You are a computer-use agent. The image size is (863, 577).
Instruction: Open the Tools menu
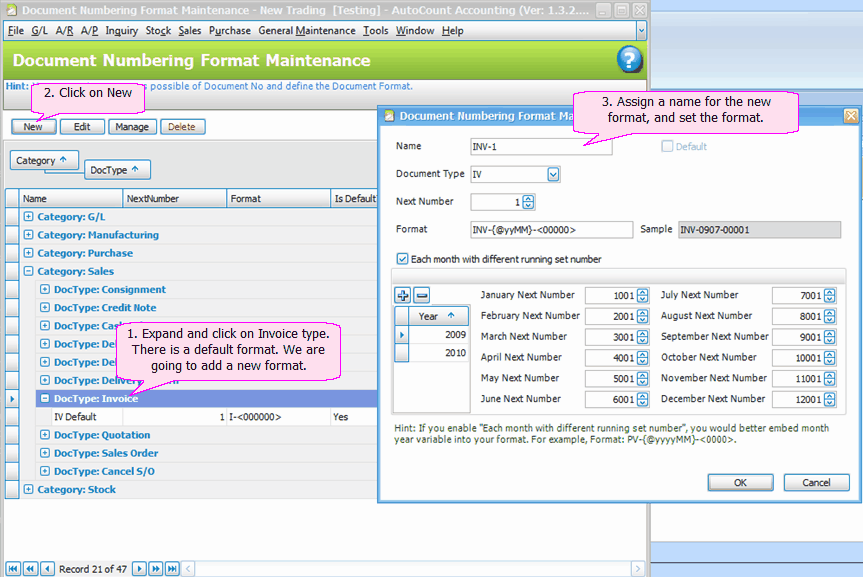pos(375,31)
